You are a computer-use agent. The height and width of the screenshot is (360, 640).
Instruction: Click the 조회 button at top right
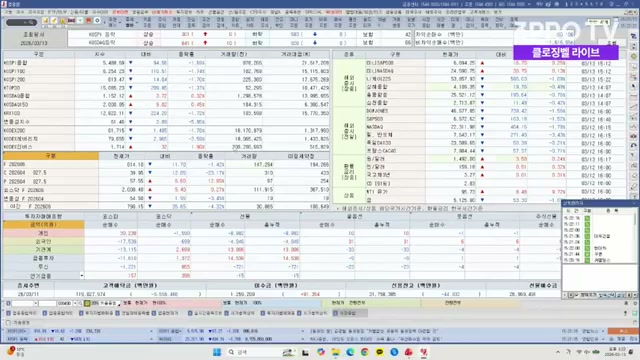click(x=611, y=42)
